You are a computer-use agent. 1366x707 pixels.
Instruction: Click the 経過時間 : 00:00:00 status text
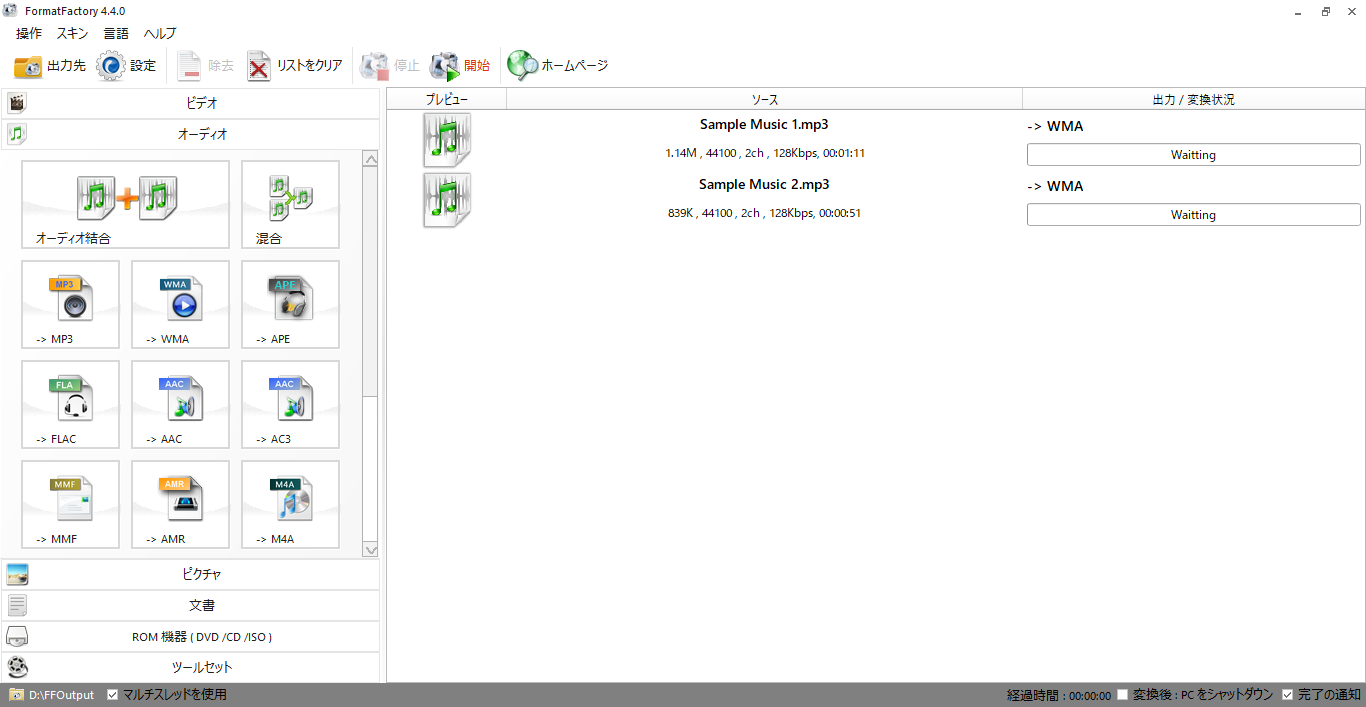click(x=1059, y=695)
